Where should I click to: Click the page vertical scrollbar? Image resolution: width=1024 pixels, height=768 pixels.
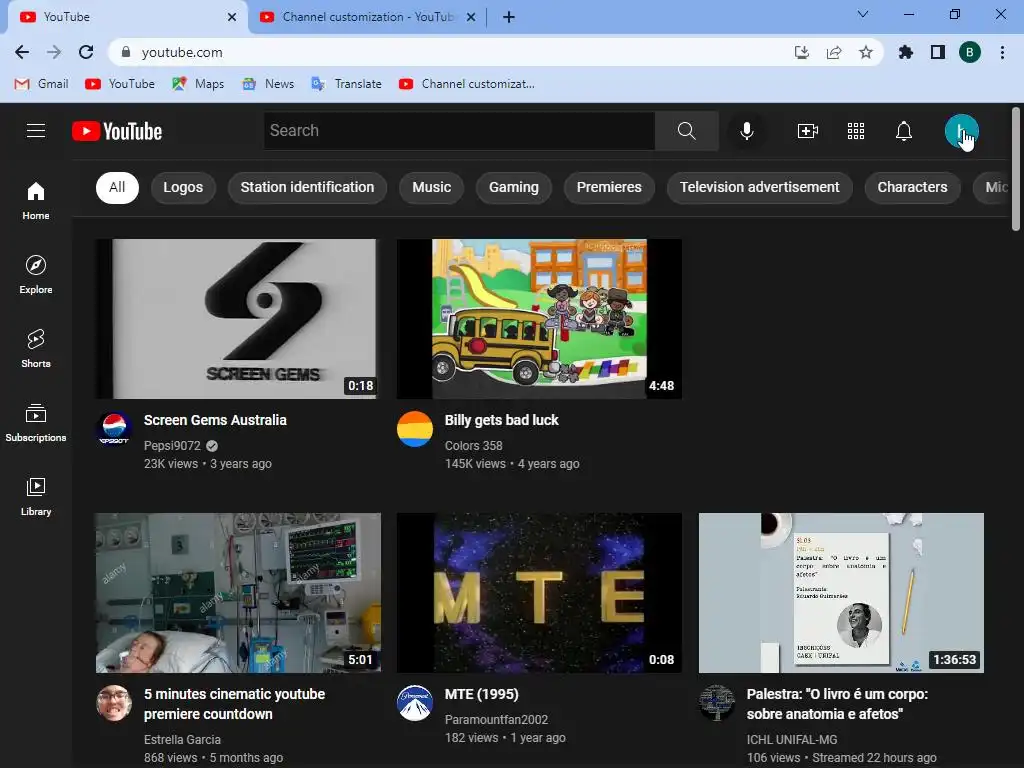click(1016, 169)
